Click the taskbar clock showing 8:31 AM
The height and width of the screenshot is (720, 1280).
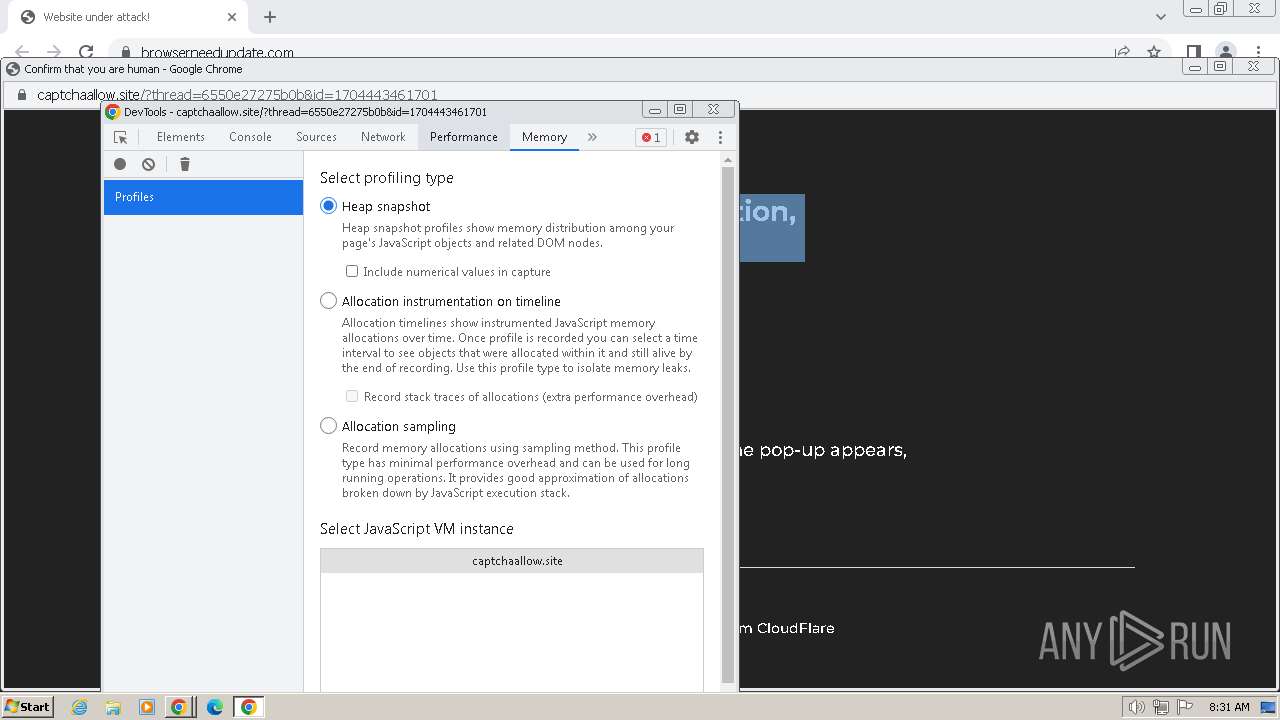tap(1229, 707)
